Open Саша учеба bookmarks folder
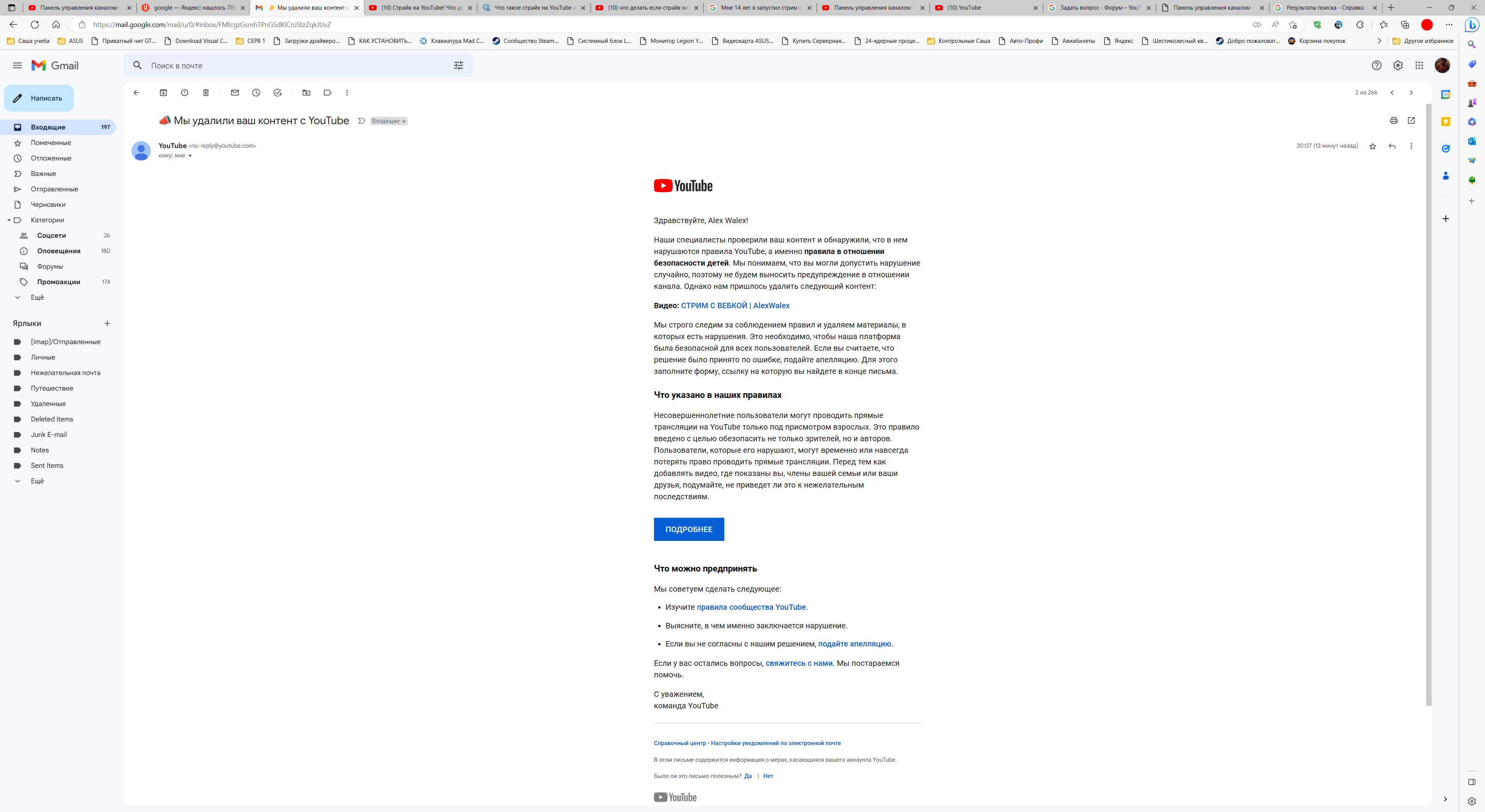1485x812 pixels. 28,41
